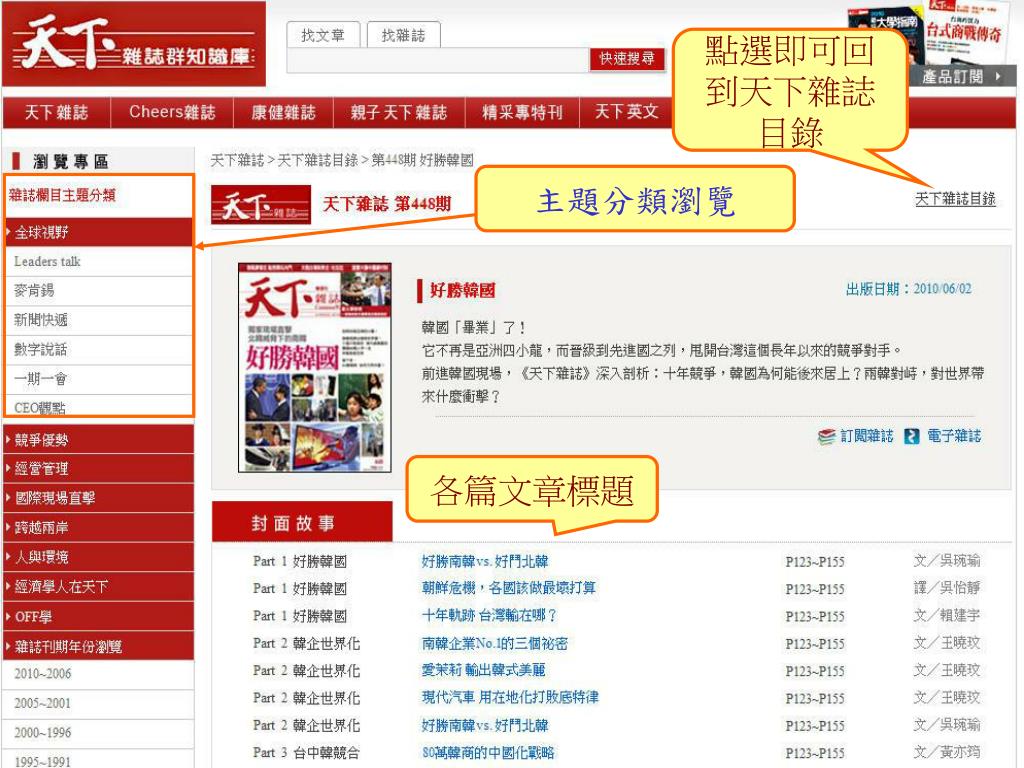Collapse the 全球視野 category
This screenshot has height=768, width=1024.
99,232
